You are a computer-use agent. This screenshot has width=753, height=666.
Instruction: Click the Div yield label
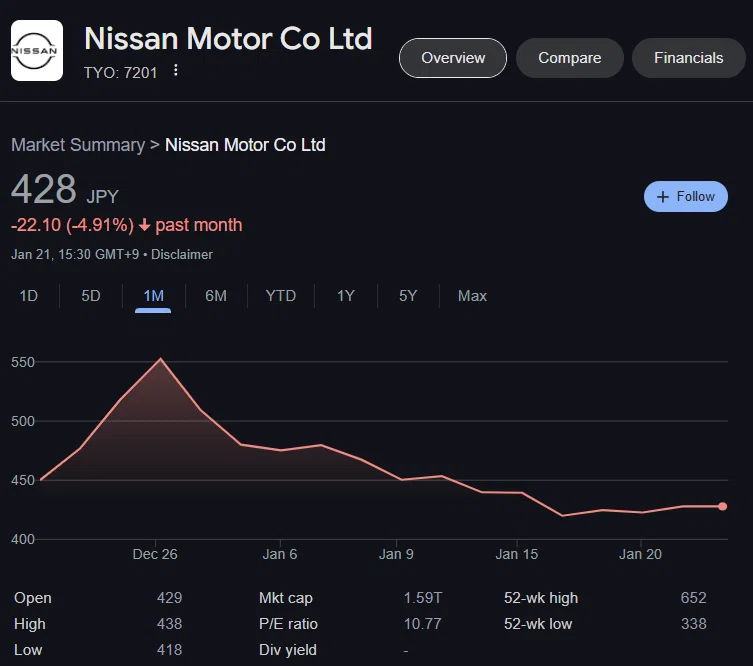(x=288, y=650)
